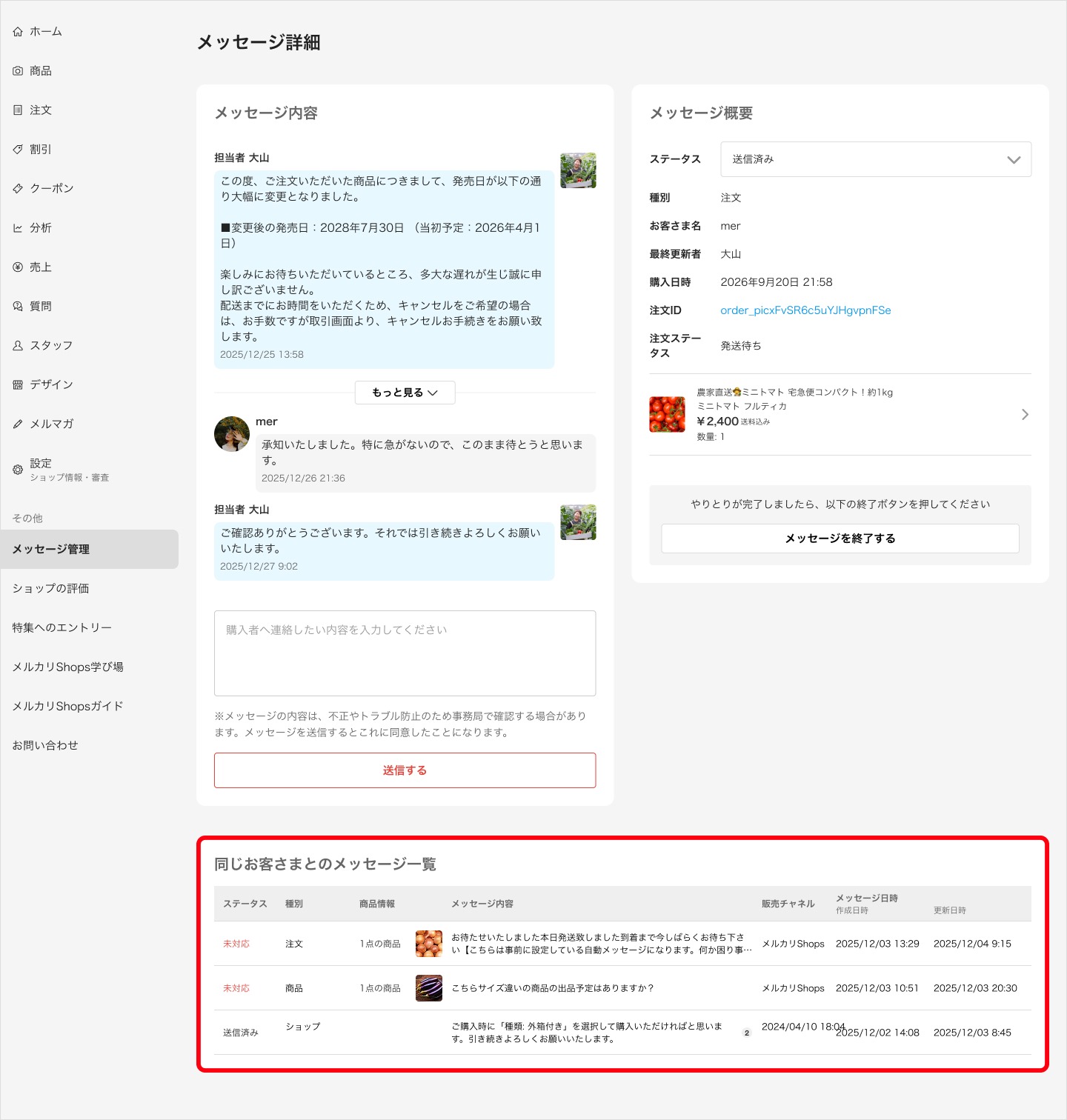Open the 分析 chart icon
The width and height of the screenshot is (1067, 1120).
point(18,228)
